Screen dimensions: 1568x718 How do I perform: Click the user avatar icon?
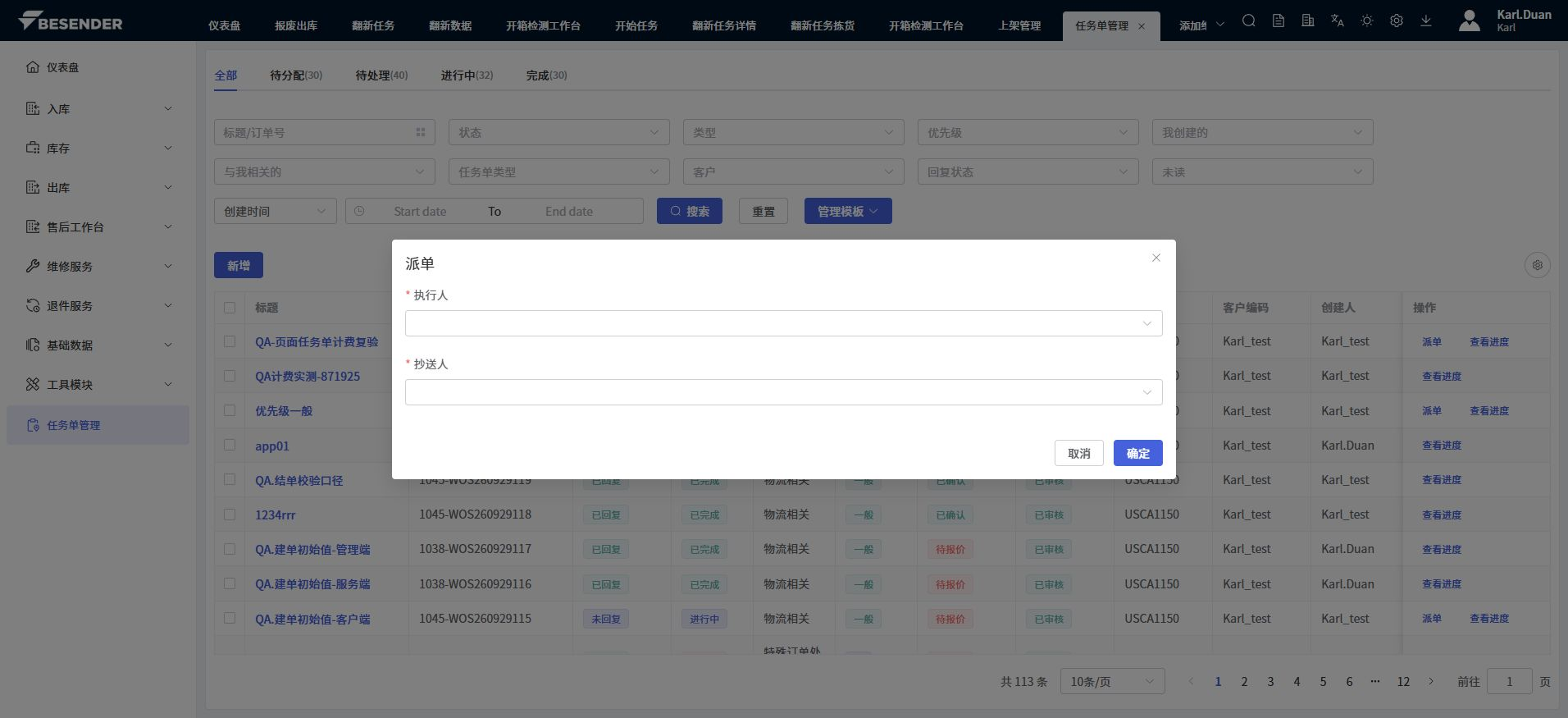pyautogui.click(x=1470, y=21)
